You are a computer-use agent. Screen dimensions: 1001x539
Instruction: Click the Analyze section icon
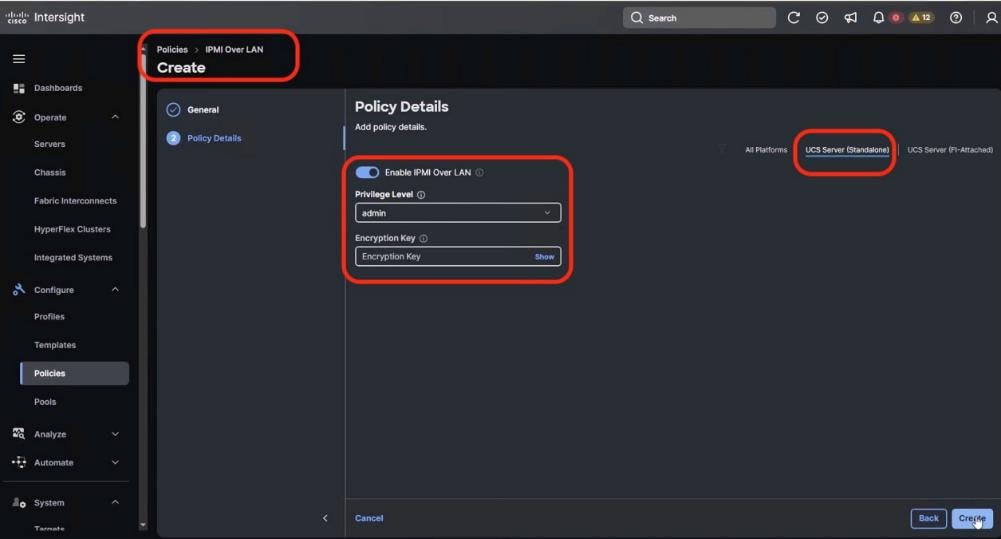pyautogui.click(x=19, y=434)
